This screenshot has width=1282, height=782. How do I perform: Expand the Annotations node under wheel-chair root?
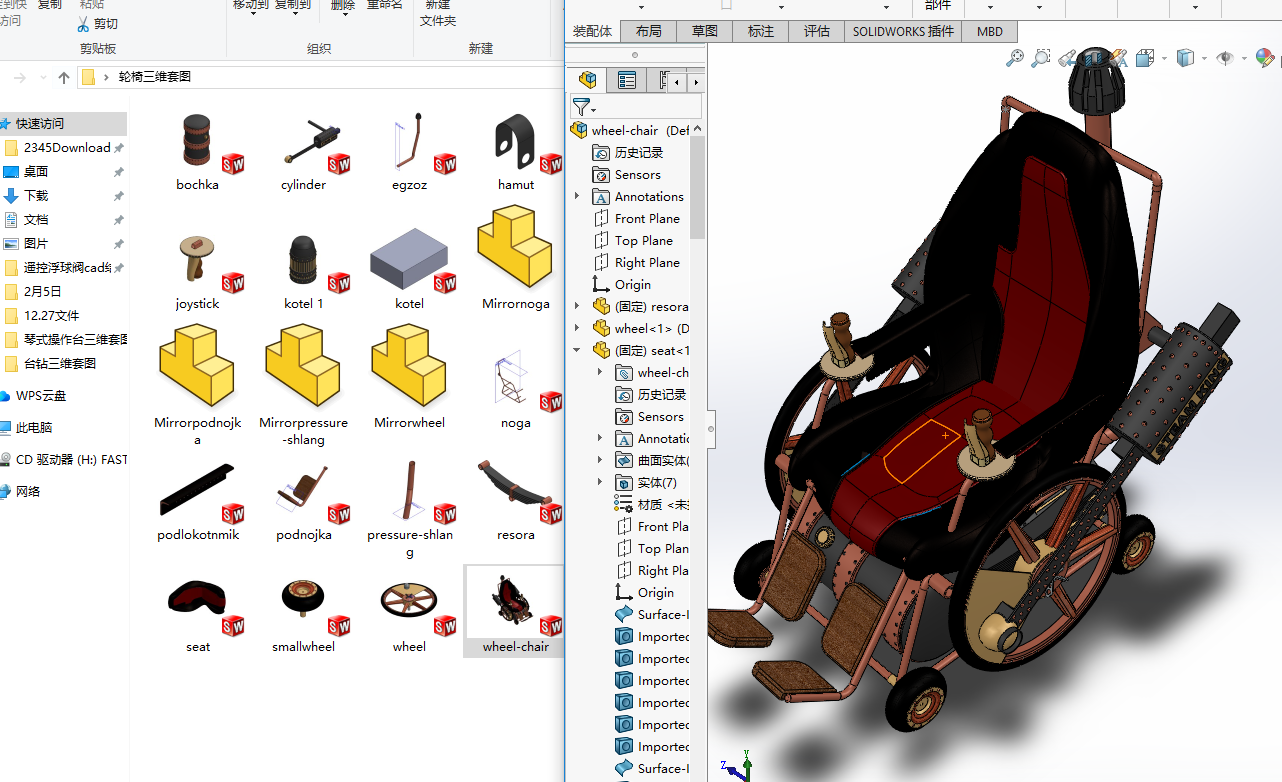(x=577, y=196)
